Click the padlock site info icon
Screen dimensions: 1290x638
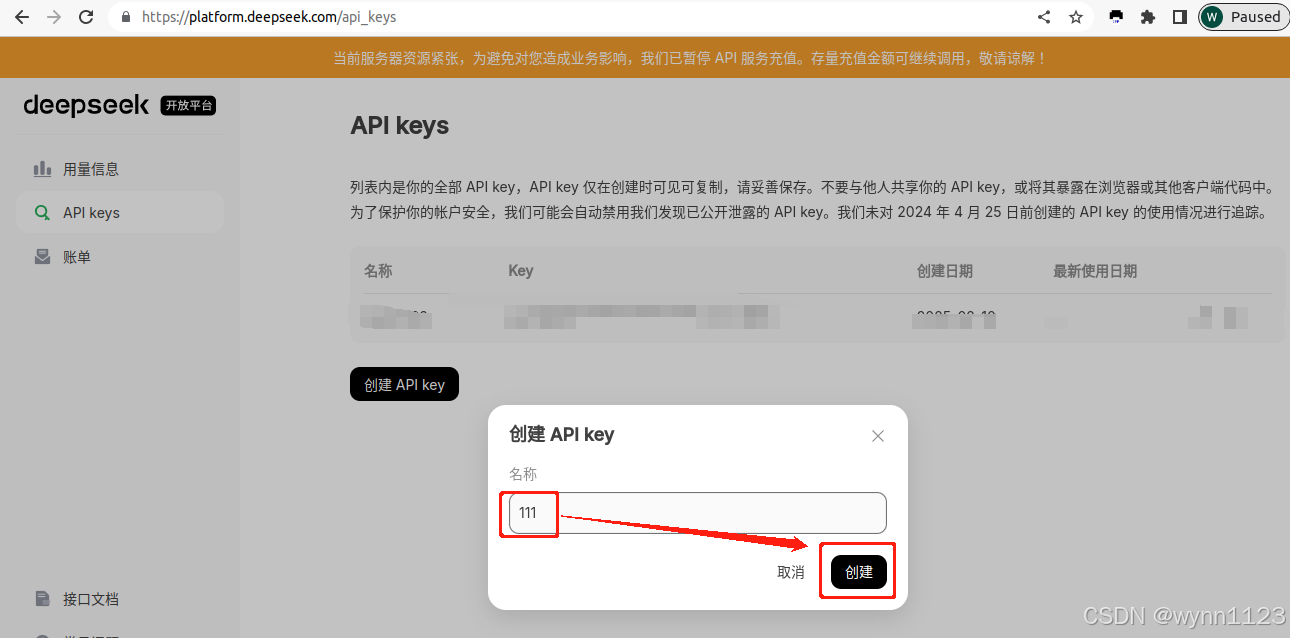point(126,17)
